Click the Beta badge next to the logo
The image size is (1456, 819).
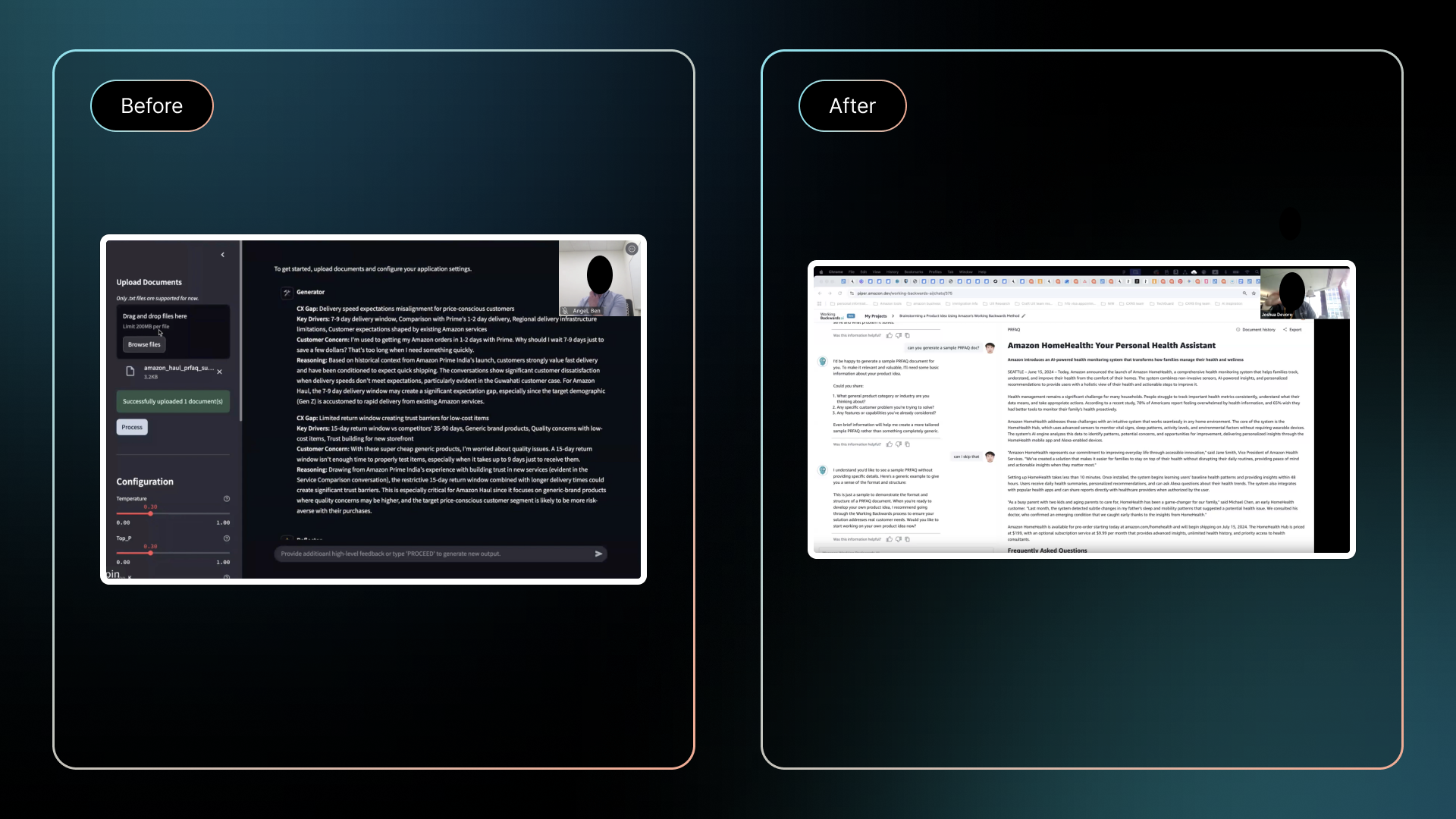(851, 315)
